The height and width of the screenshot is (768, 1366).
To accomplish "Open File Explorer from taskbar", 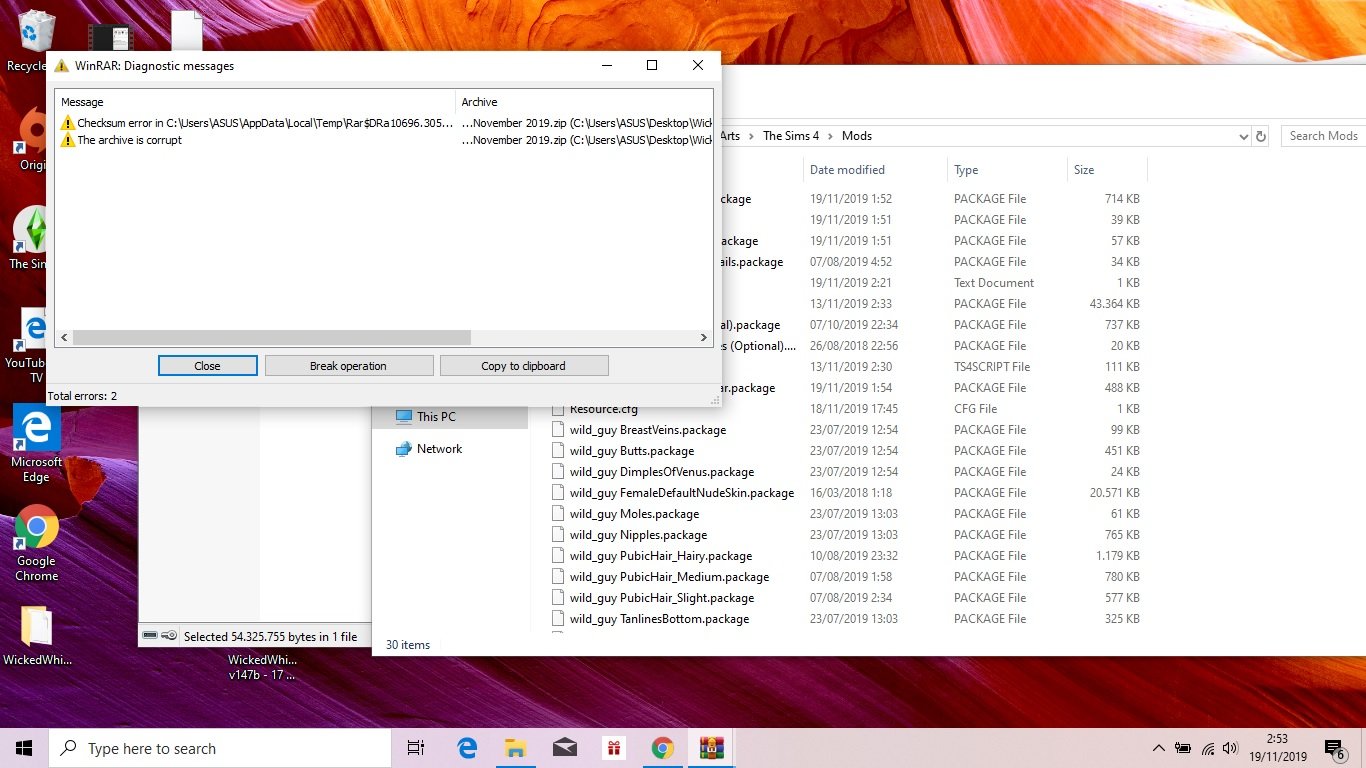I will (x=515, y=748).
